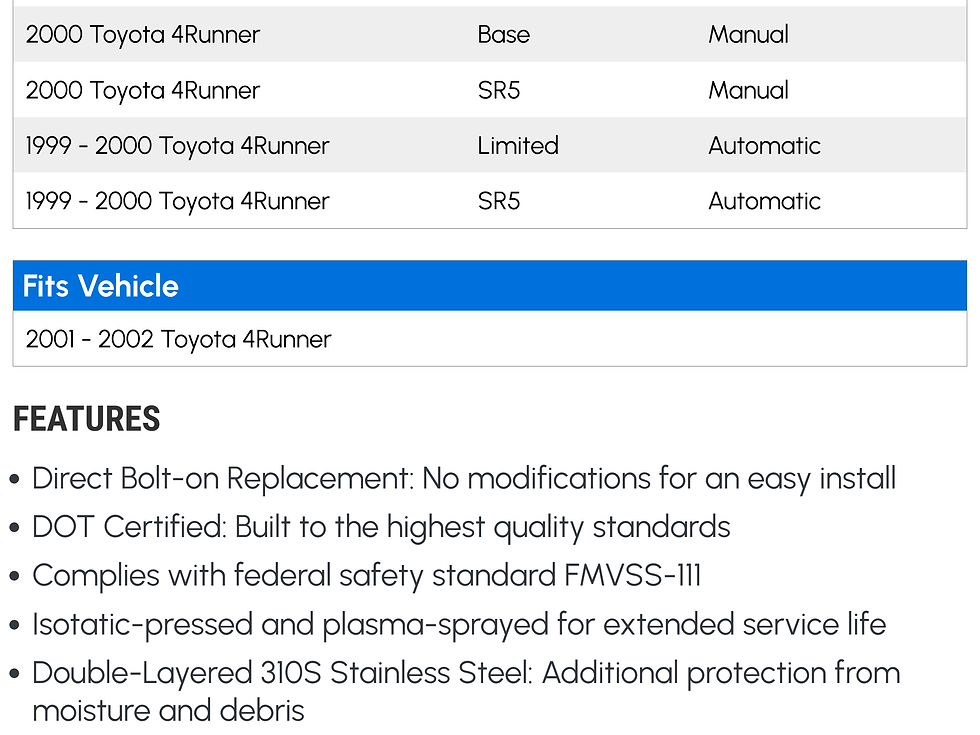The image size is (980, 735).
Task: Click the 1999 - 2000 Toyota 4Runner Limited vehicle
Action: [x=177, y=146]
